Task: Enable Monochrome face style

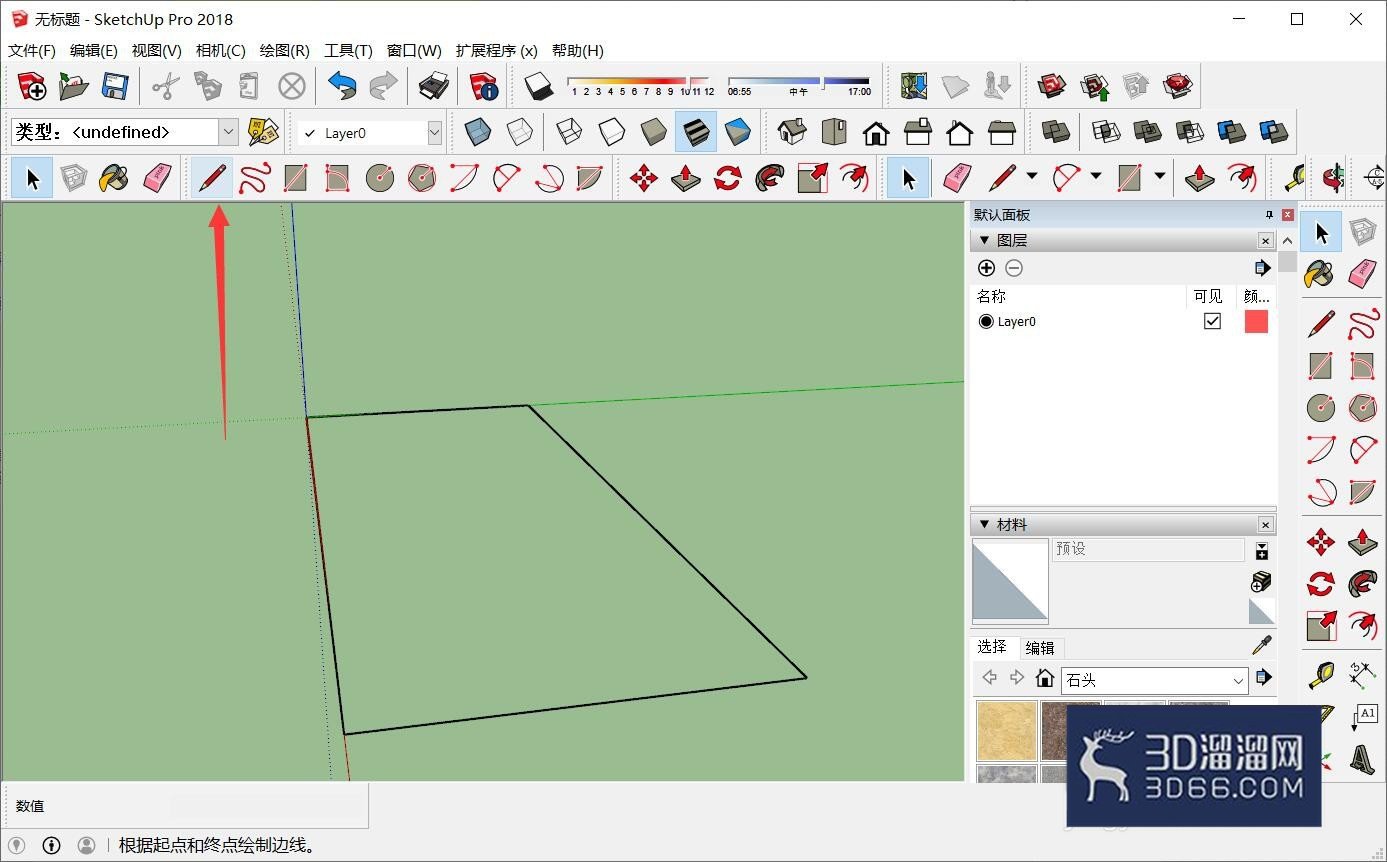Action: coord(737,132)
